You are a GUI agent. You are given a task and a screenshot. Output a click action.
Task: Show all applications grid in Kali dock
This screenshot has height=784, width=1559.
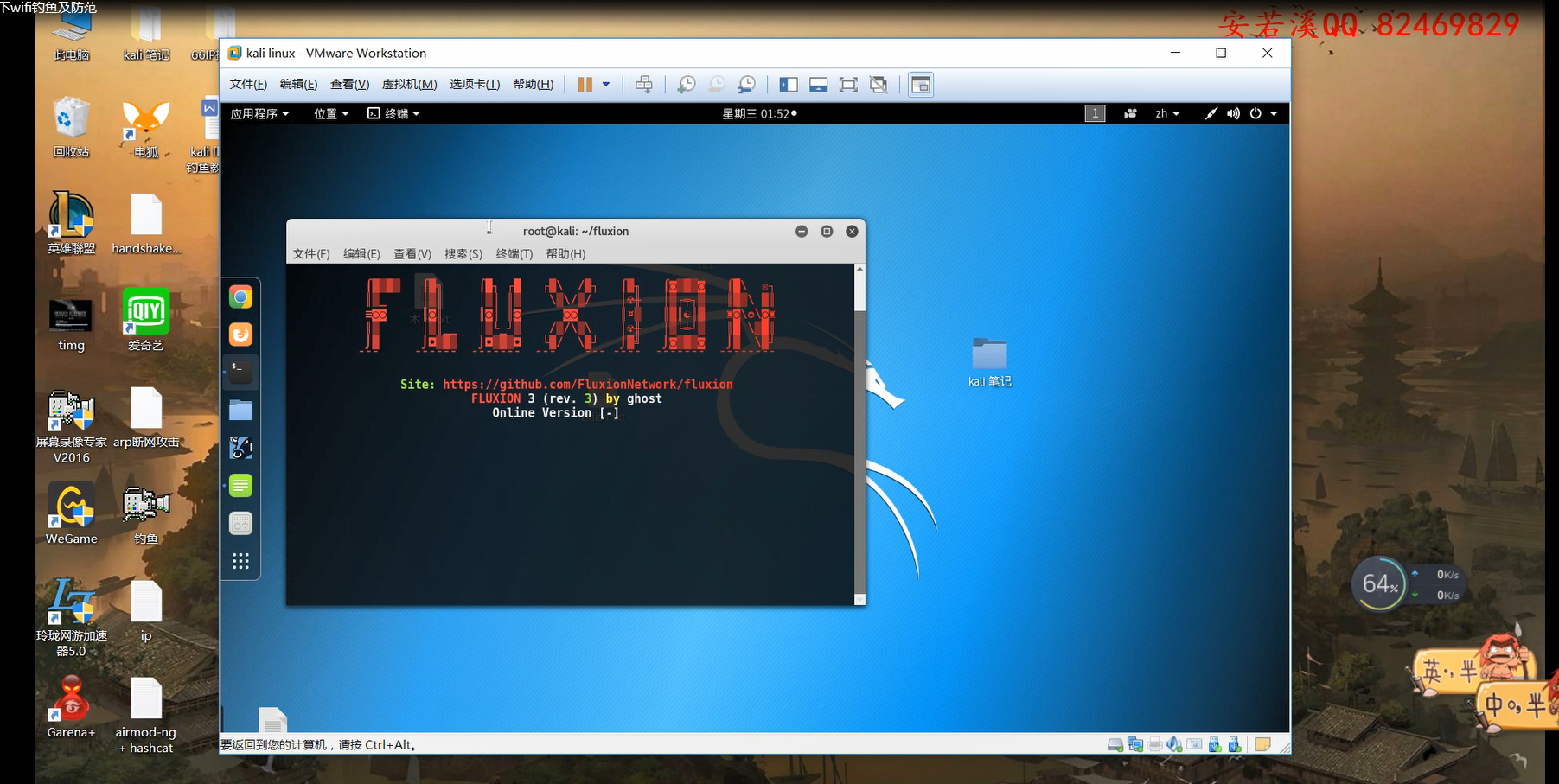coord(240,562)
